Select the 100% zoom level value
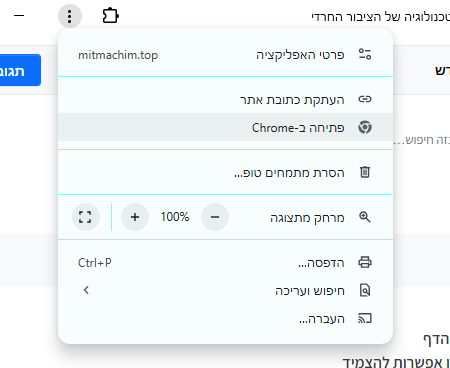The height and width of the screenshot is (368, 450). click(x=175, y=217)
